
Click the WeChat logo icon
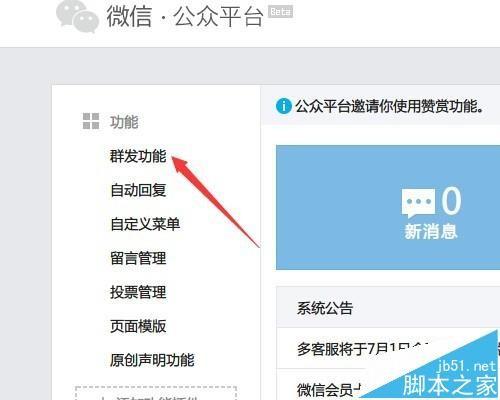[x=77, y=16]
